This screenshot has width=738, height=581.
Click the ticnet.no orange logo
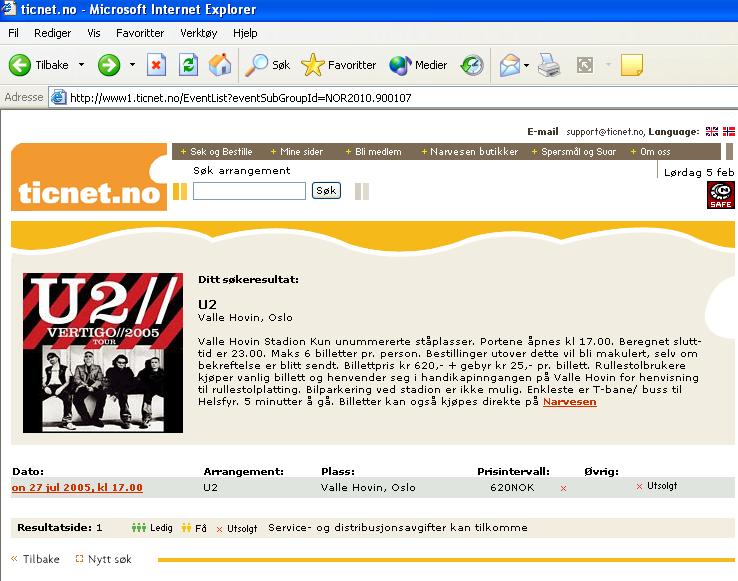click(x=89, y=178)
